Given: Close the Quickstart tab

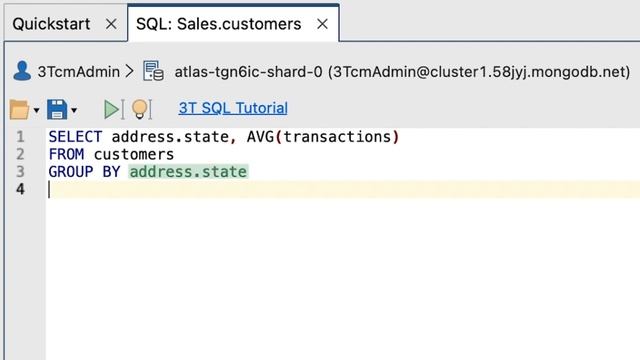Looking at the screenshot, I should [x=111, y=24].
